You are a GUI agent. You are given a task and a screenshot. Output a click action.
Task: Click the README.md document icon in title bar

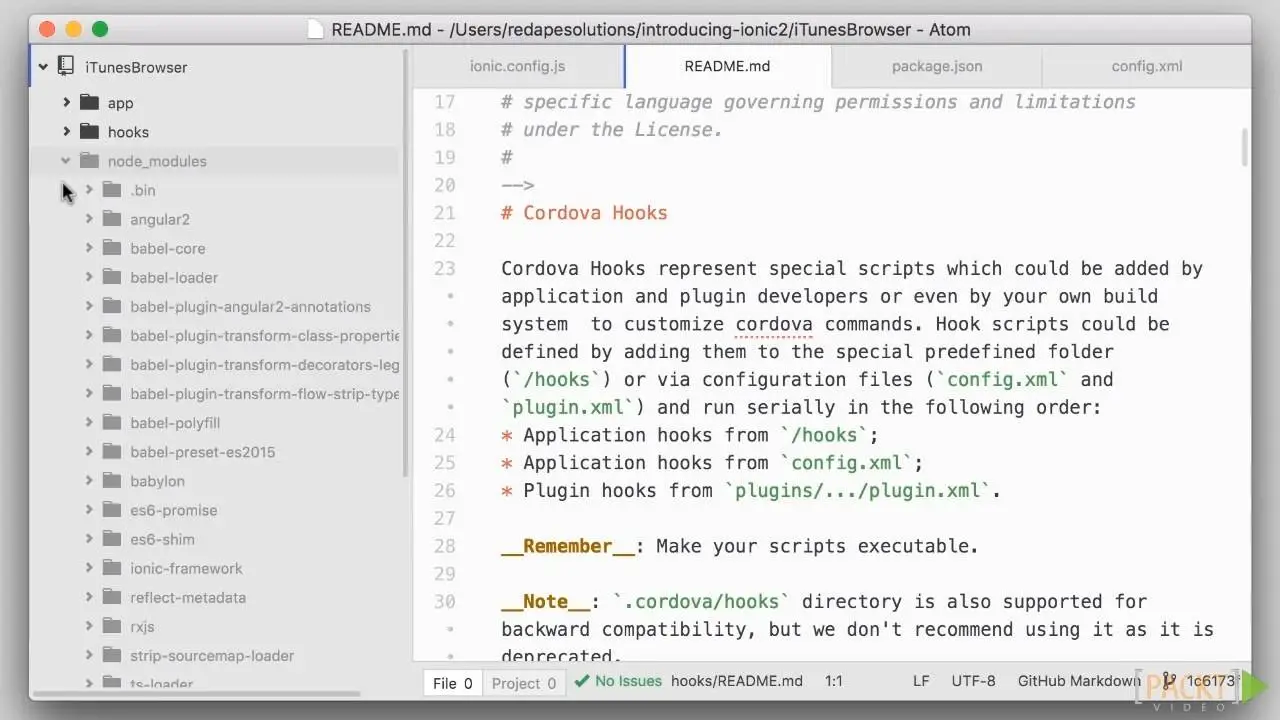pos(316,29)
